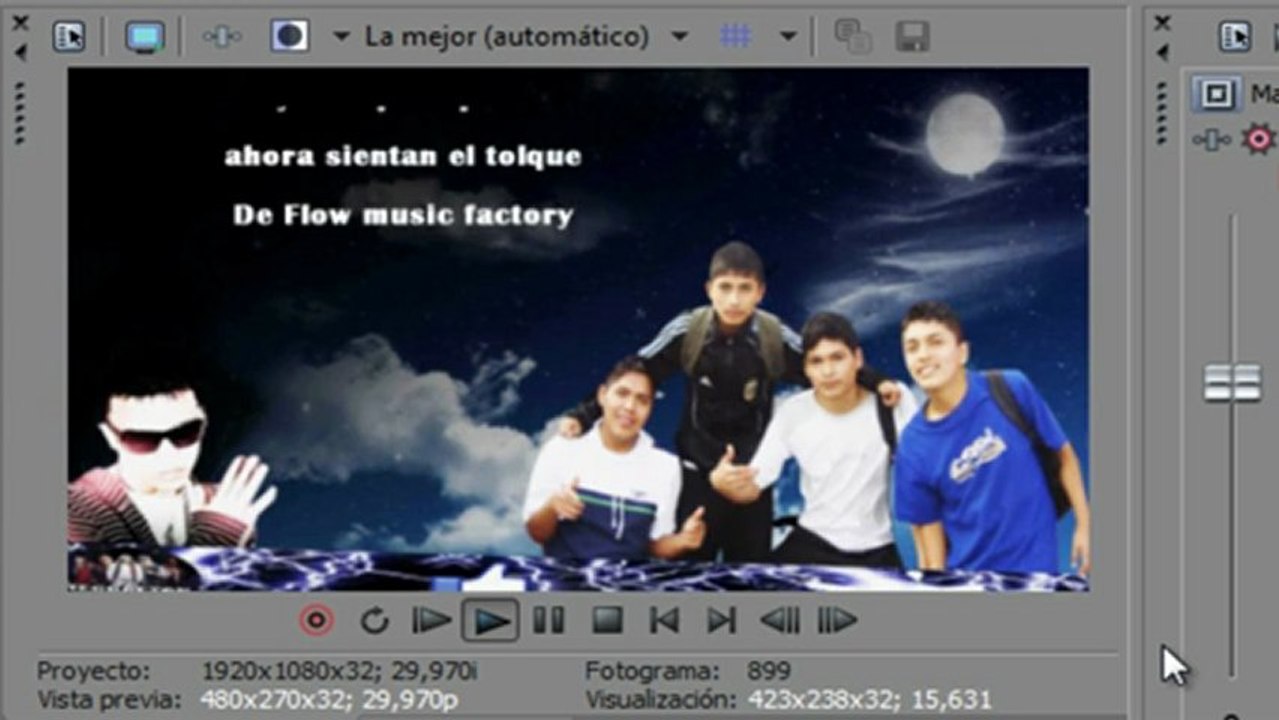Open 'La mejor (automático)' preview quality menu
Viewport: 1279px width, 720px height.
click(507, 37)
